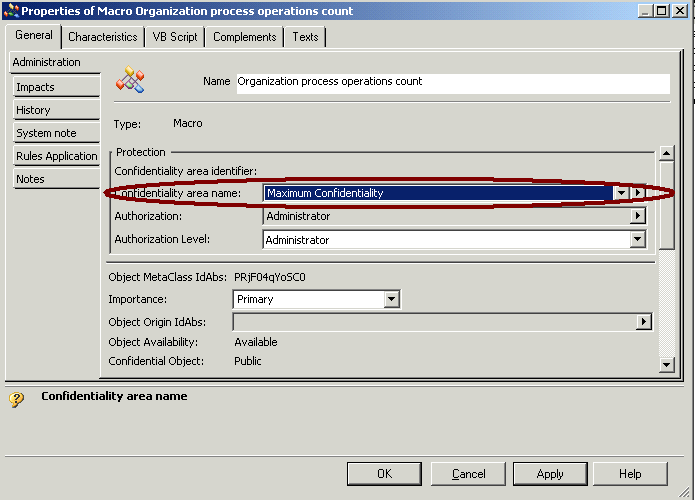Click the scroll down arrow of properties panel
The height and width of the screenshot is (500, 695).
(x=667, y=366)
